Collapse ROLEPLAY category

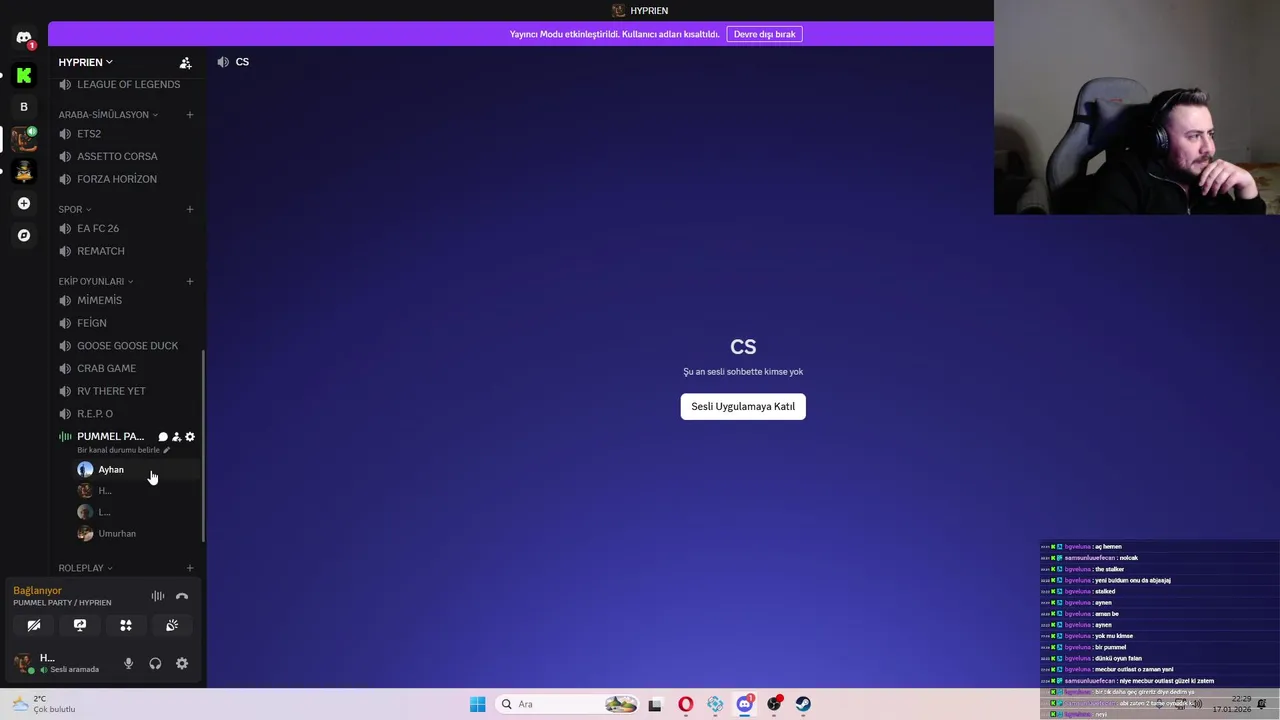point(85,568)
